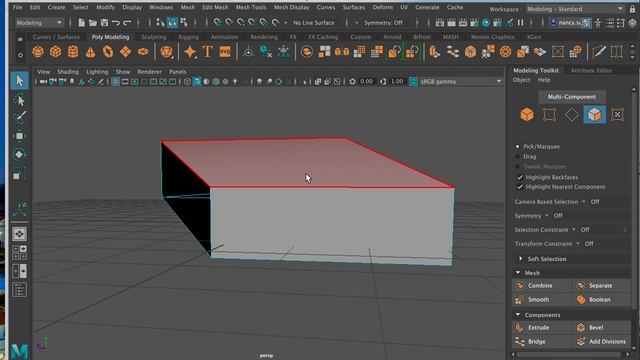
Task: Click the SVG shelf icon
Action: [x=225, y=52]
